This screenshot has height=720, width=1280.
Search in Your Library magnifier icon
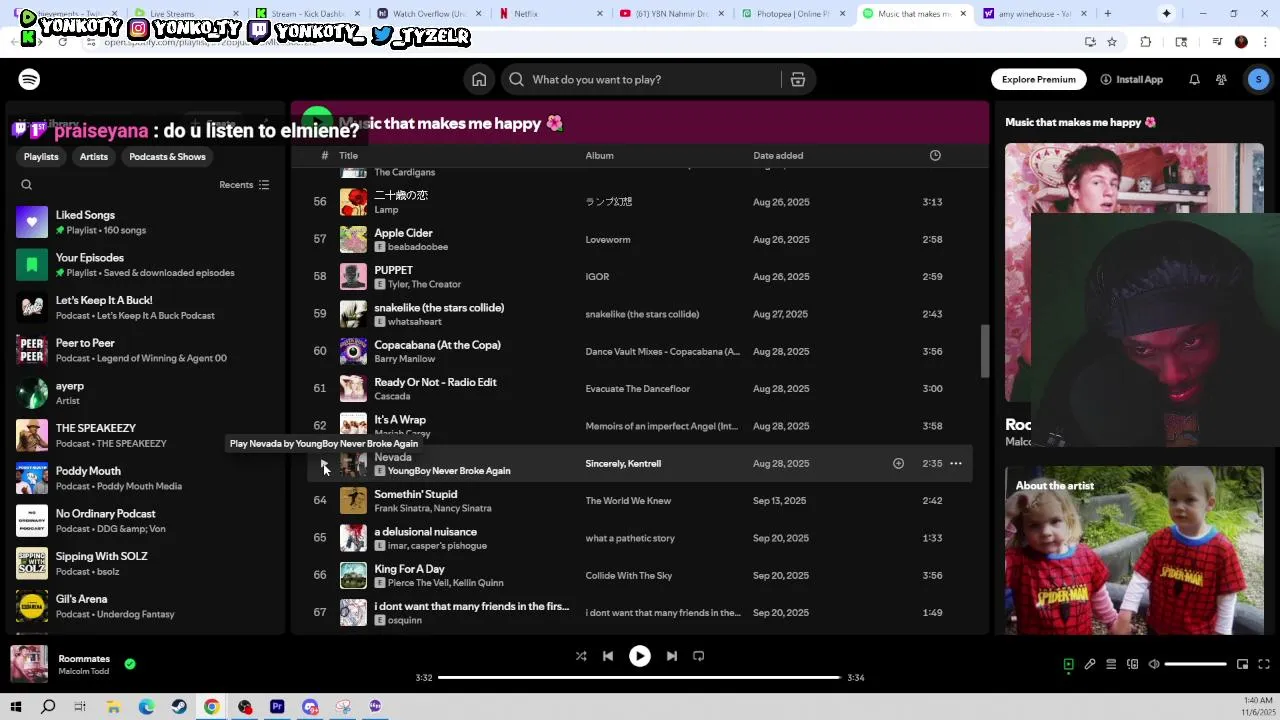coord(27,185)
